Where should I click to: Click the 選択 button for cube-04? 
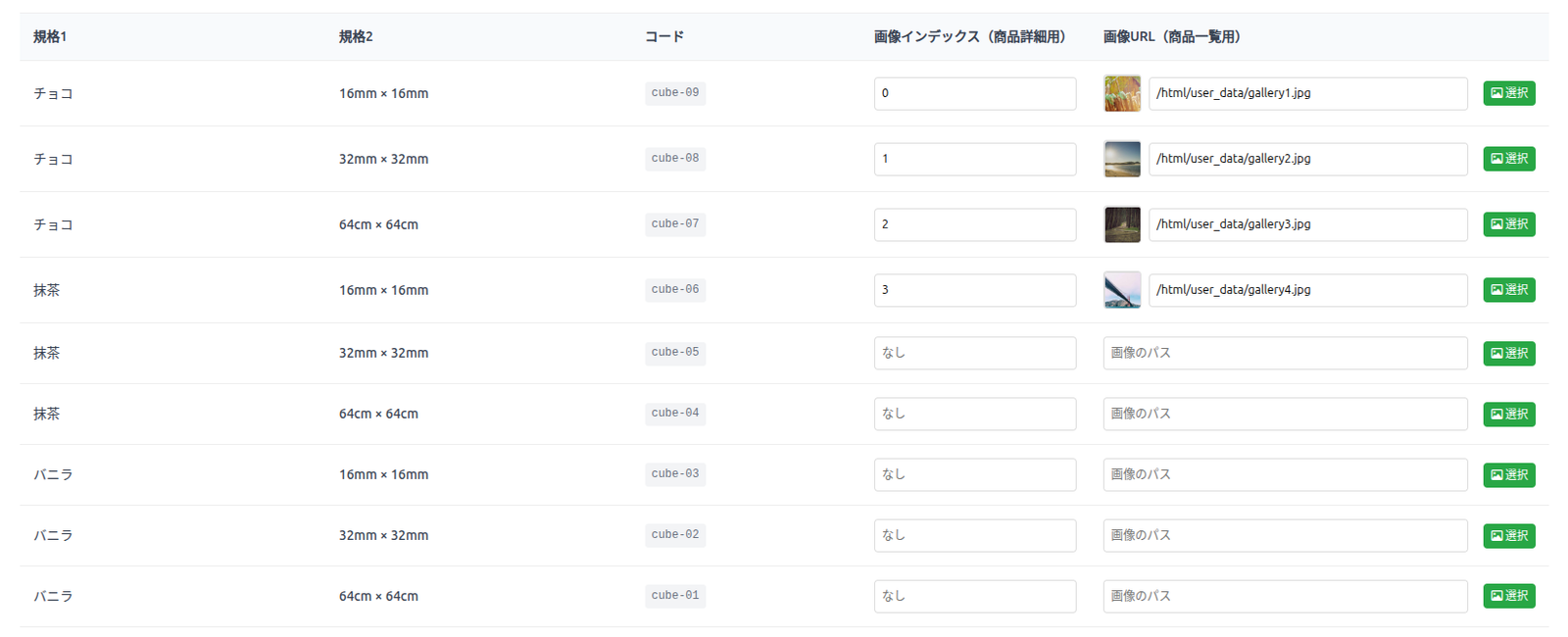point(1509,415)
